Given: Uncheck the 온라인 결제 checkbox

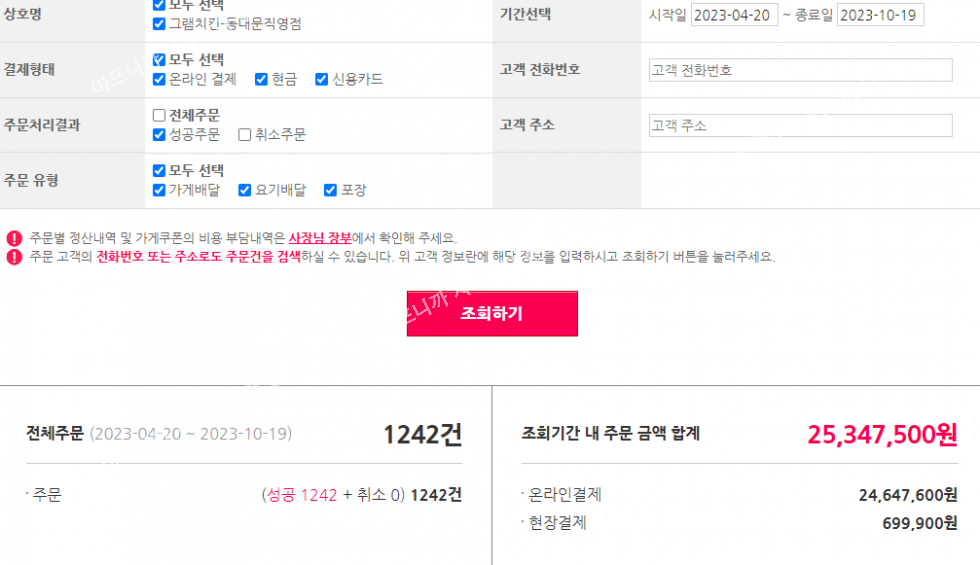Looking at the screenshot, I should [159, 79].
